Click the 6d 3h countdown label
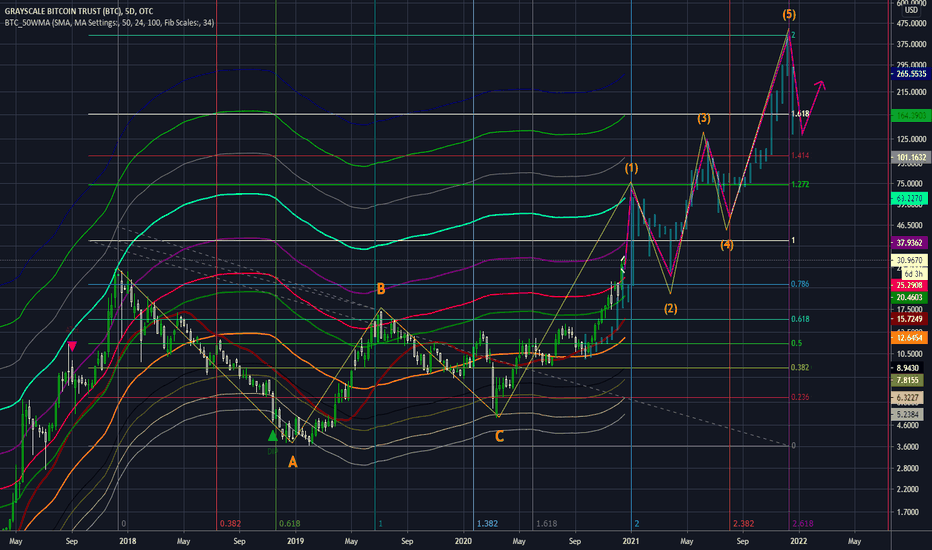This screenshot has width=932, height=550. (x=914, y=274)
